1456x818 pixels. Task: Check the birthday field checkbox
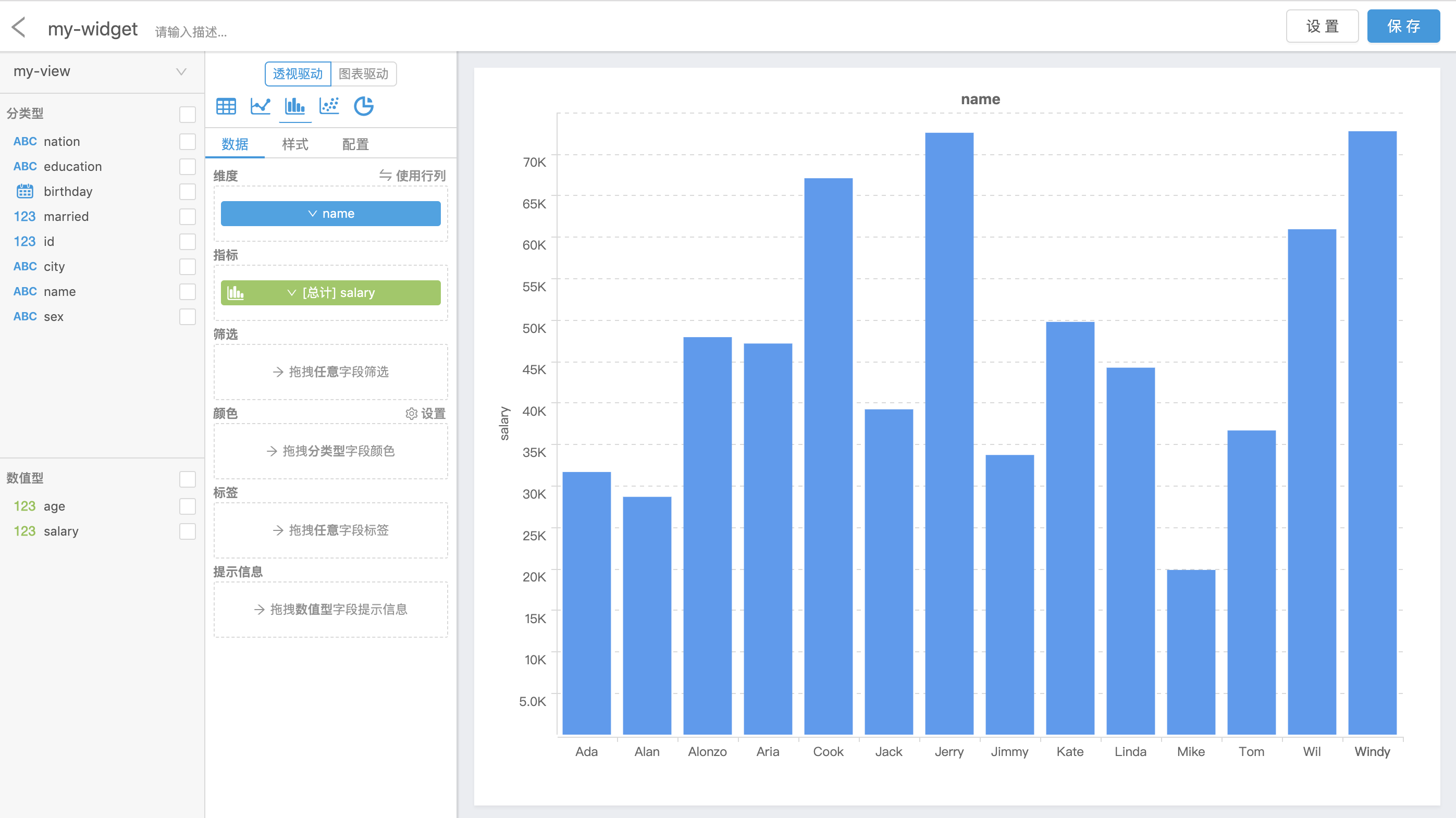click(187, 192)
